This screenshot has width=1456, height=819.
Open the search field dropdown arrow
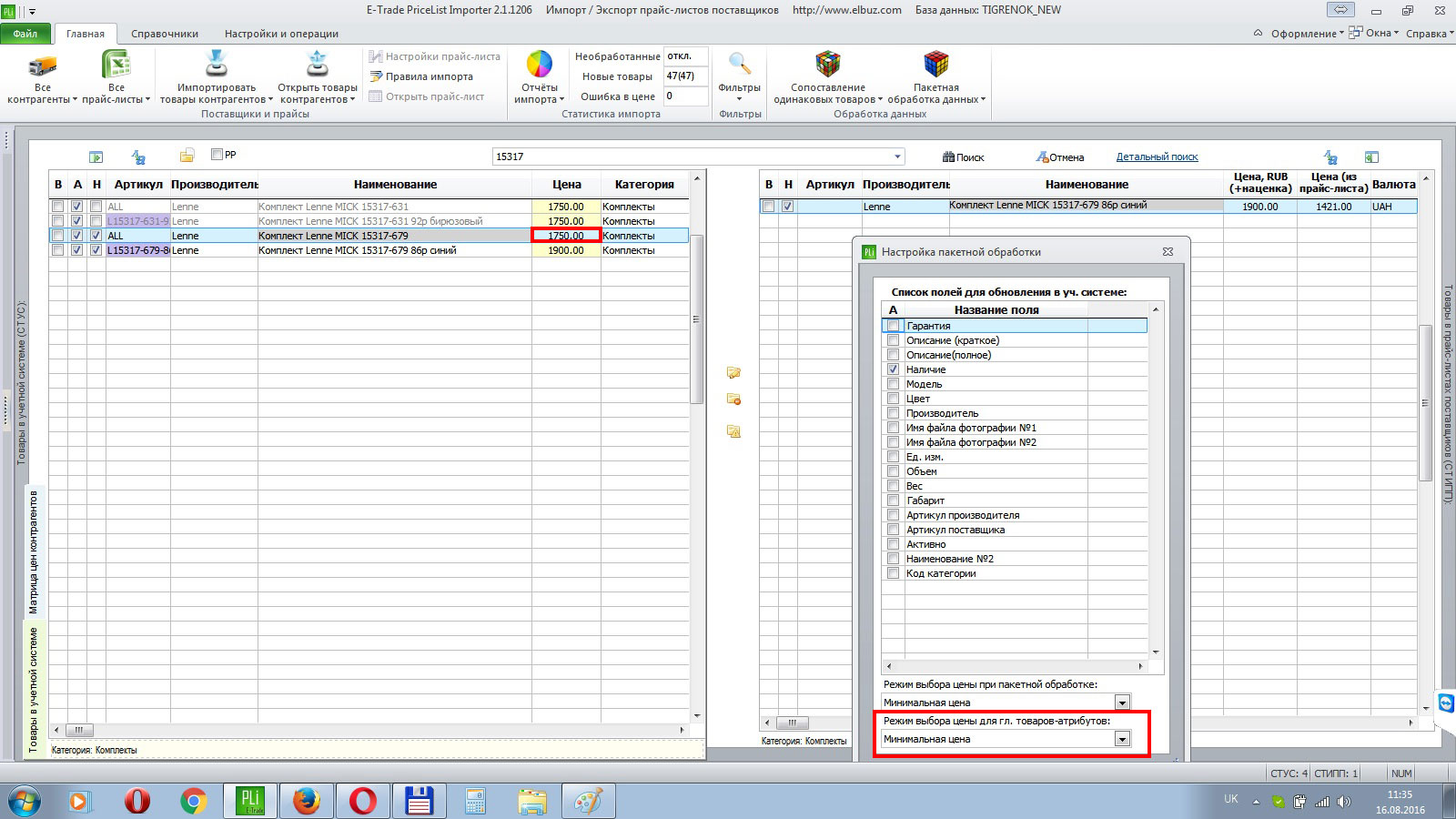tap(897, 157)
